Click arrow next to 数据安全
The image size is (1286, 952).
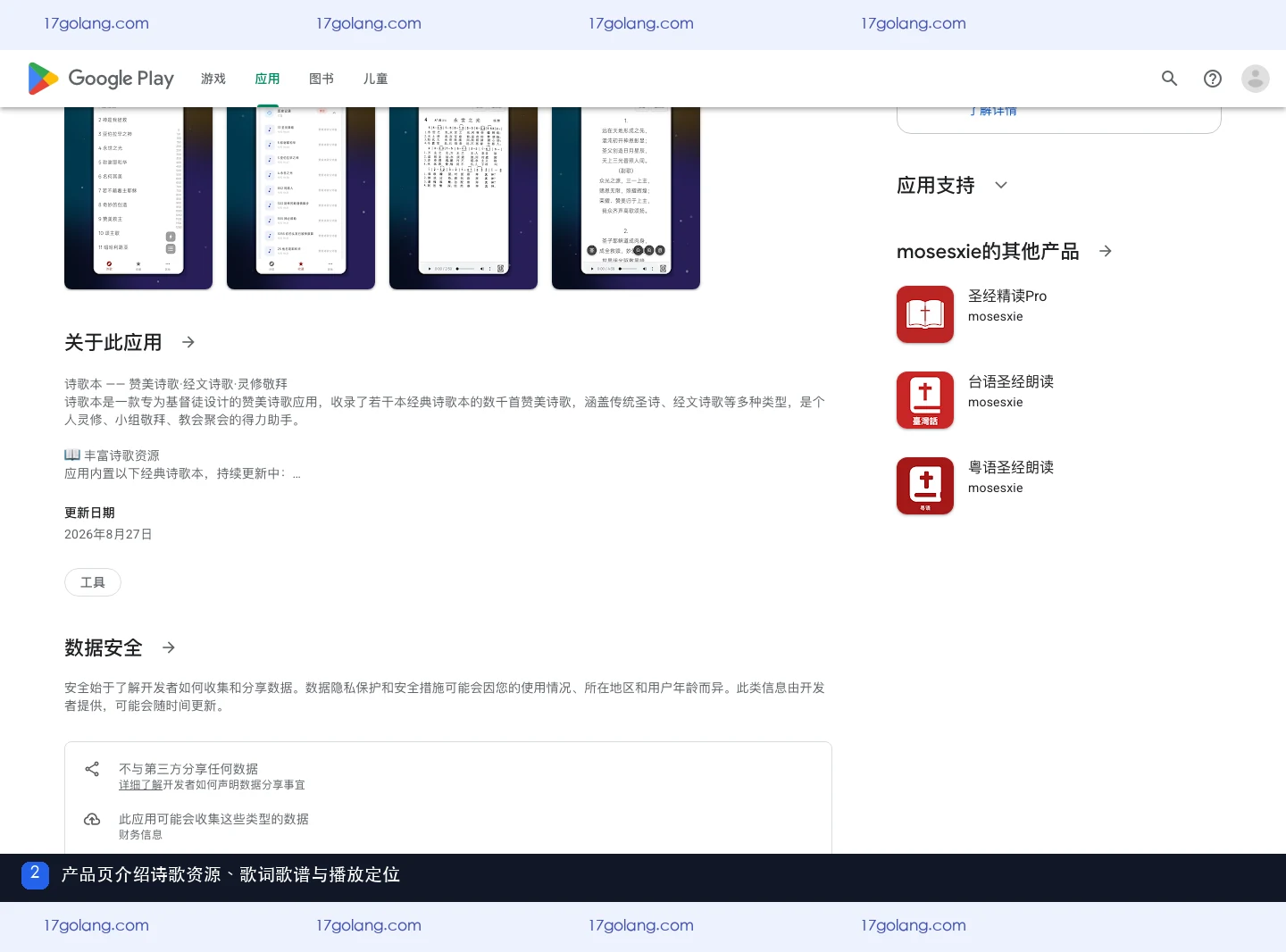click(x=169, y=647)
